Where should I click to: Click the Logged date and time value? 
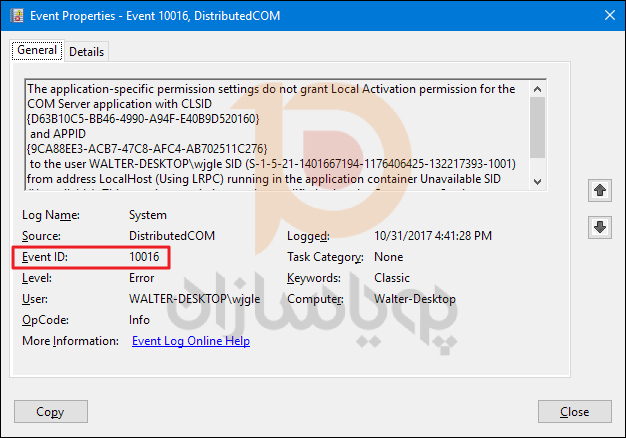432,236
